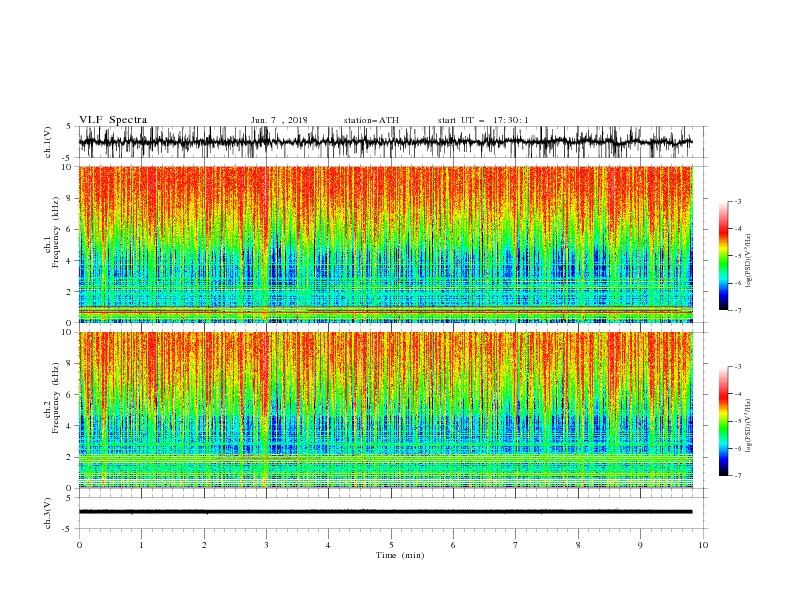Click time axis tick label "4"
The width and height of the screenshot is (792, 612).
pos(328,545)
